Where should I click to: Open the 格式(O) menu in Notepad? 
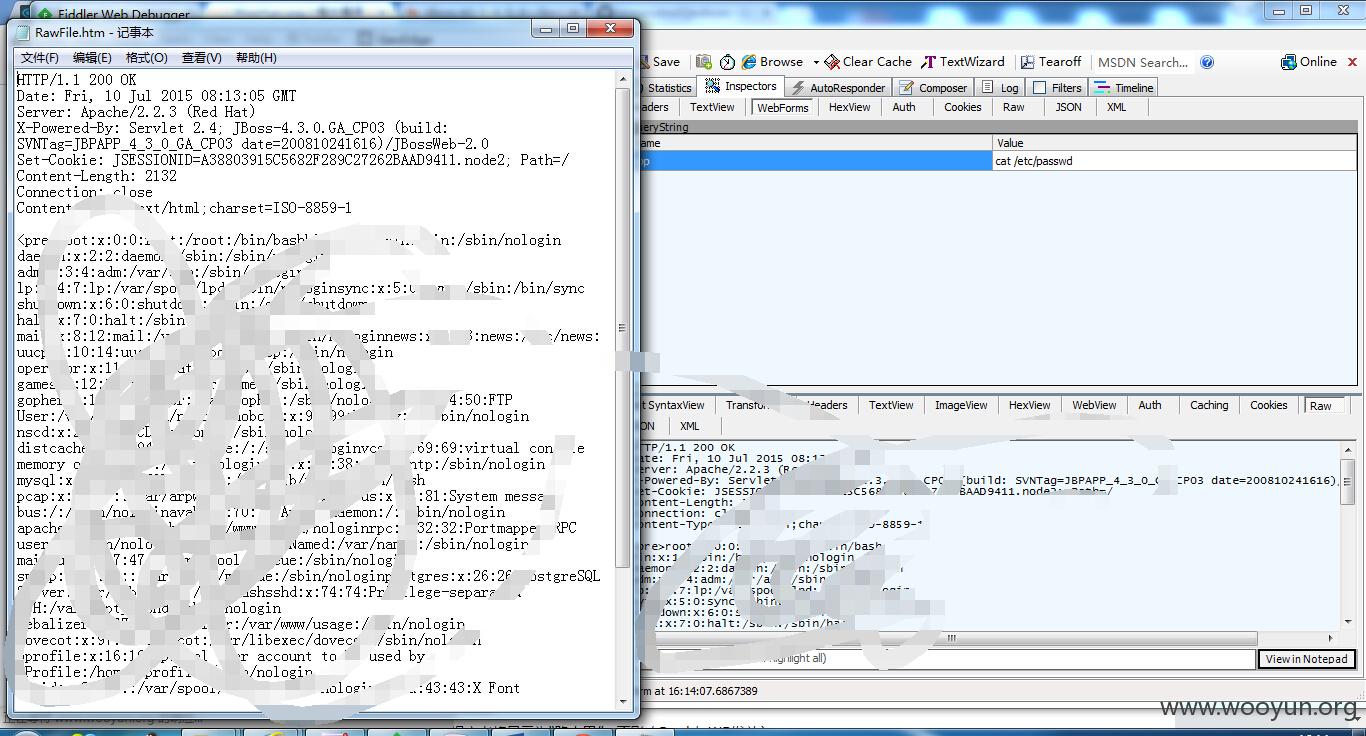click(146, 58)
